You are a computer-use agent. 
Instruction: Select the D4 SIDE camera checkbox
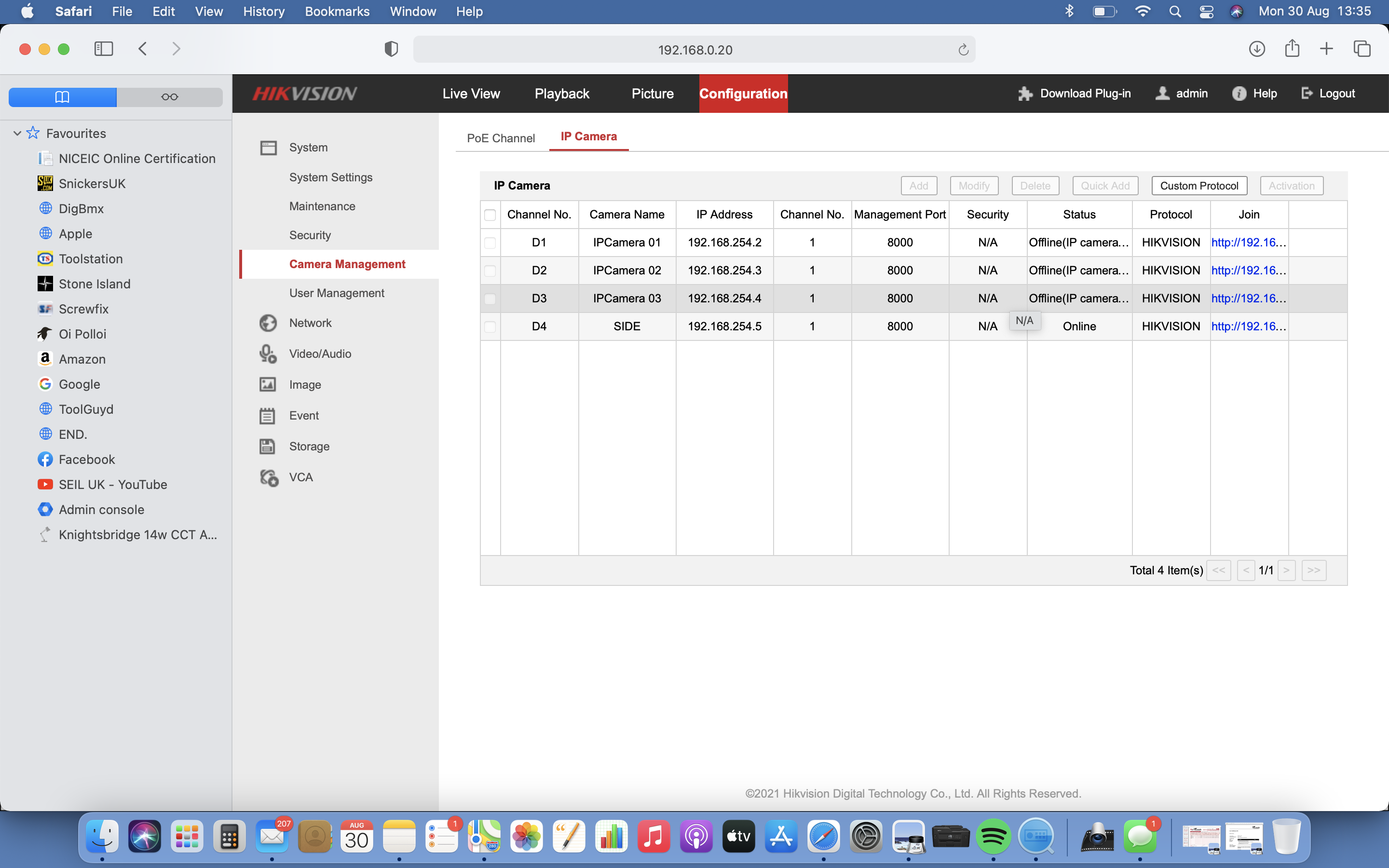point(490,326)
